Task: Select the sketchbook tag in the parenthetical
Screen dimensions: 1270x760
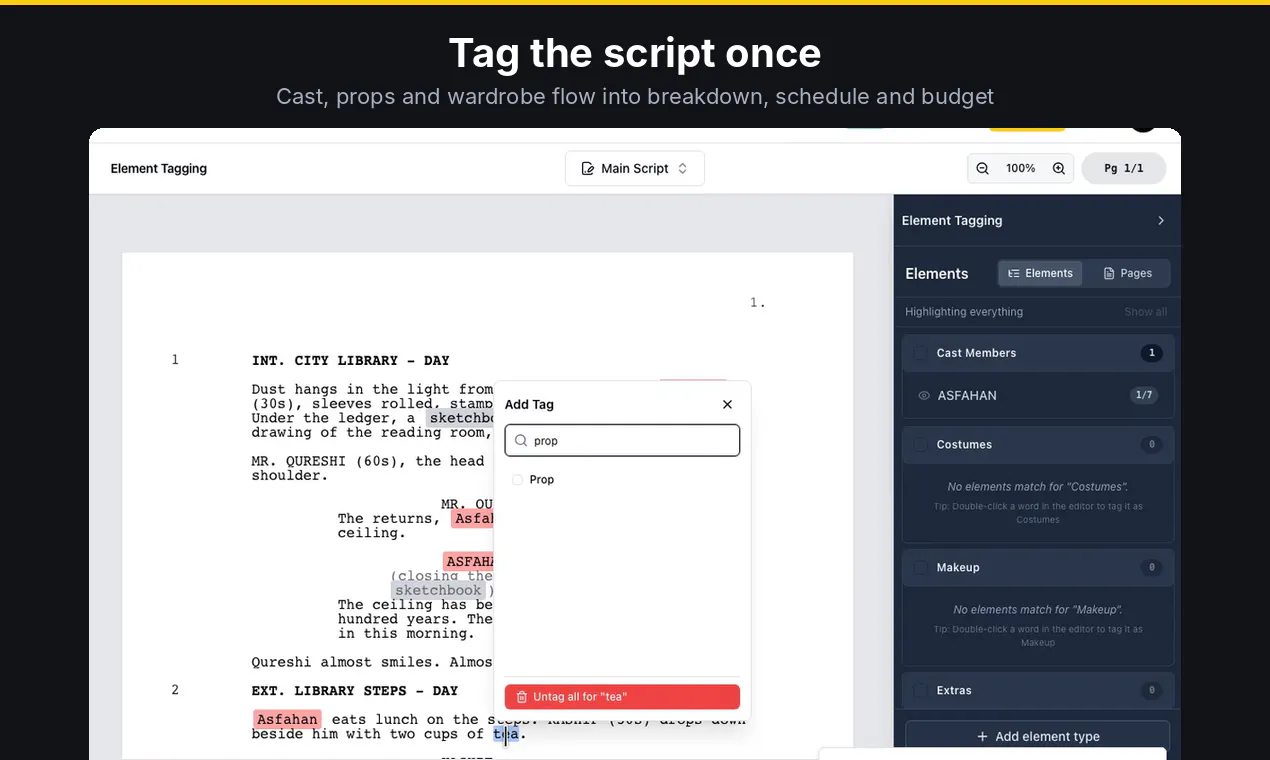Action: point(438,591)
